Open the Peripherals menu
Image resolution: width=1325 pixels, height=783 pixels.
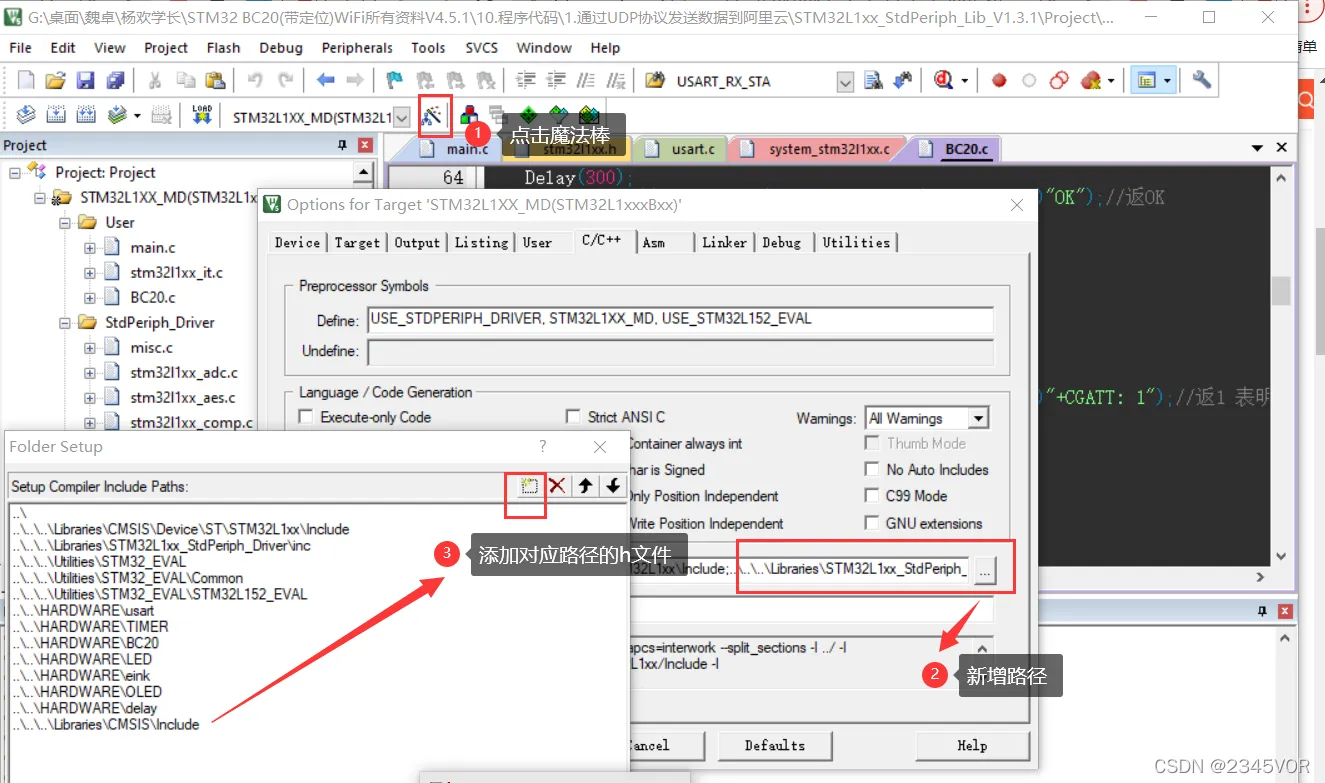357,47
